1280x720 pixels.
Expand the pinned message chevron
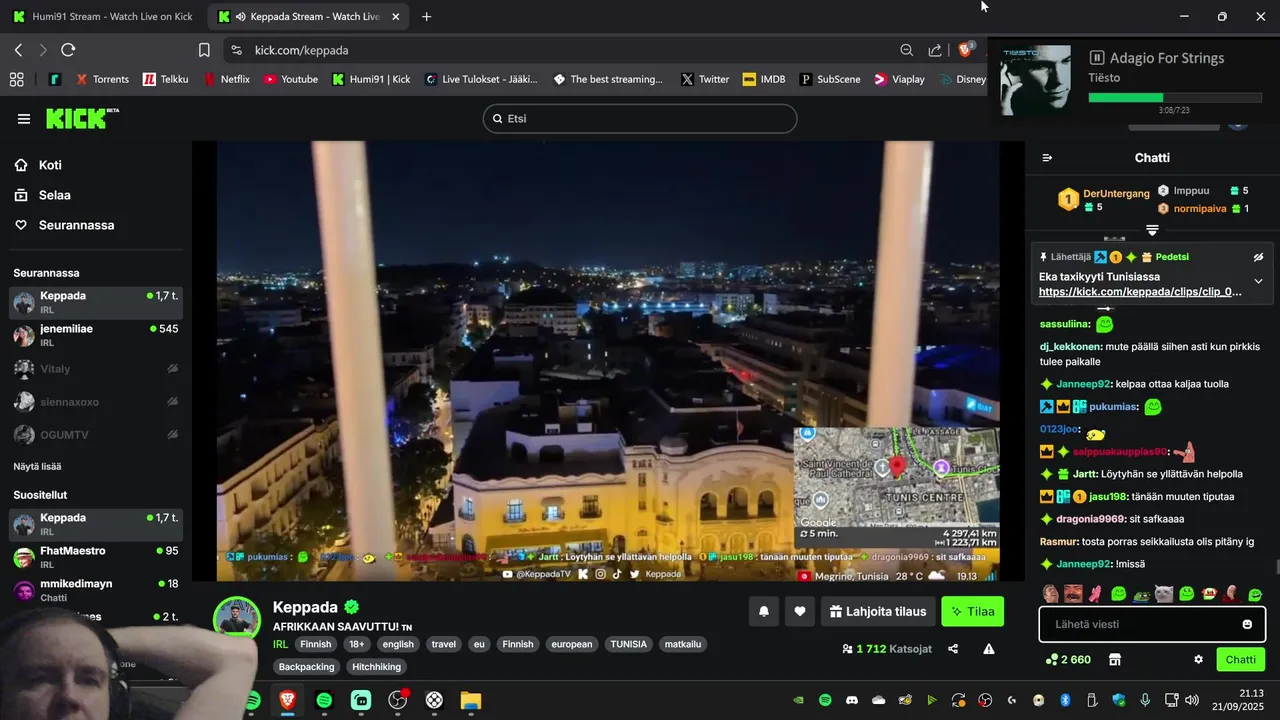1258,281
